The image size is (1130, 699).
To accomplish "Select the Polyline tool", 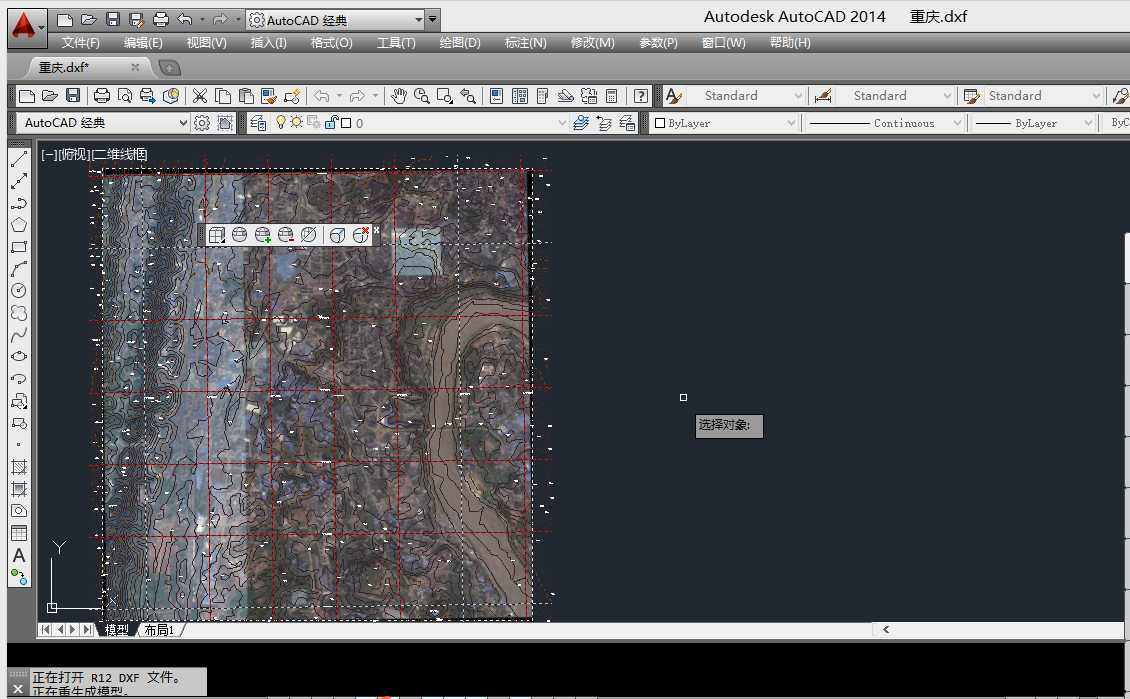I will coord(19,203).
